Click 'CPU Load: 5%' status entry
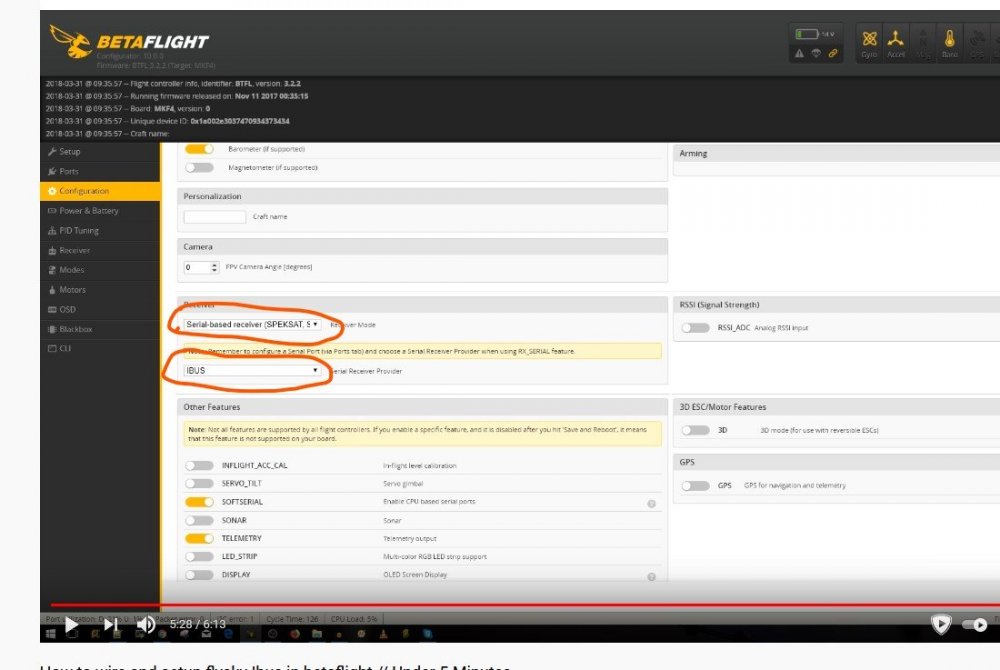Viewport: 1000px width, 670px height. coord(354,618)
